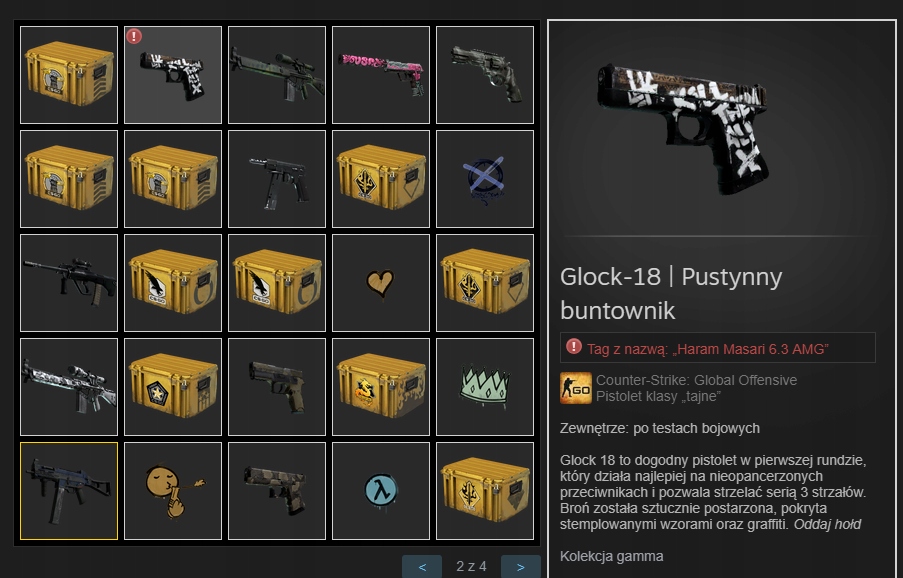Select the UMP-45 item with yellow border

click(x=69, y=491)
